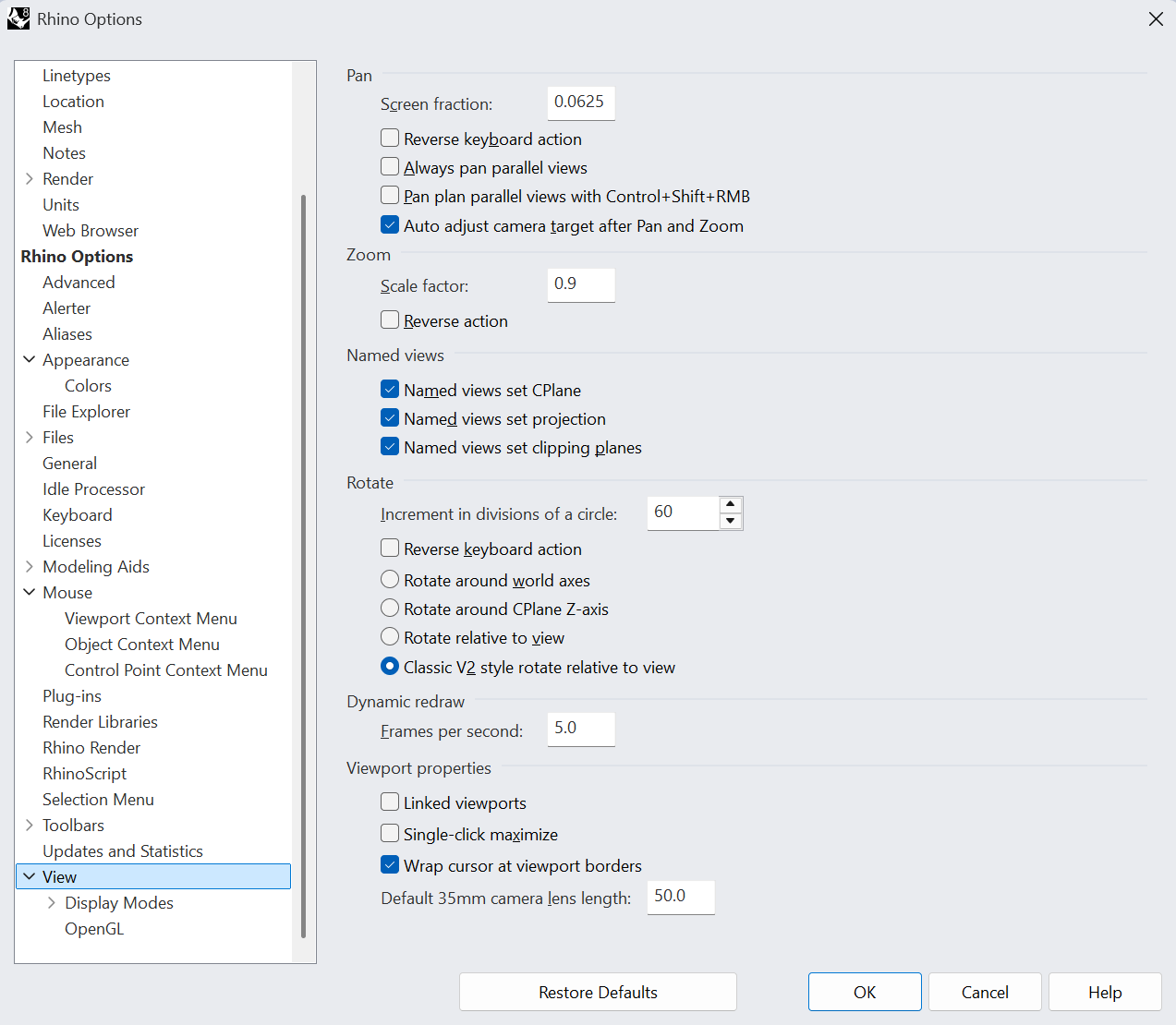Screen dimensions: 1176x1025
Task: Collapse the Appearance tree node
Action: (x=30, y=359)
